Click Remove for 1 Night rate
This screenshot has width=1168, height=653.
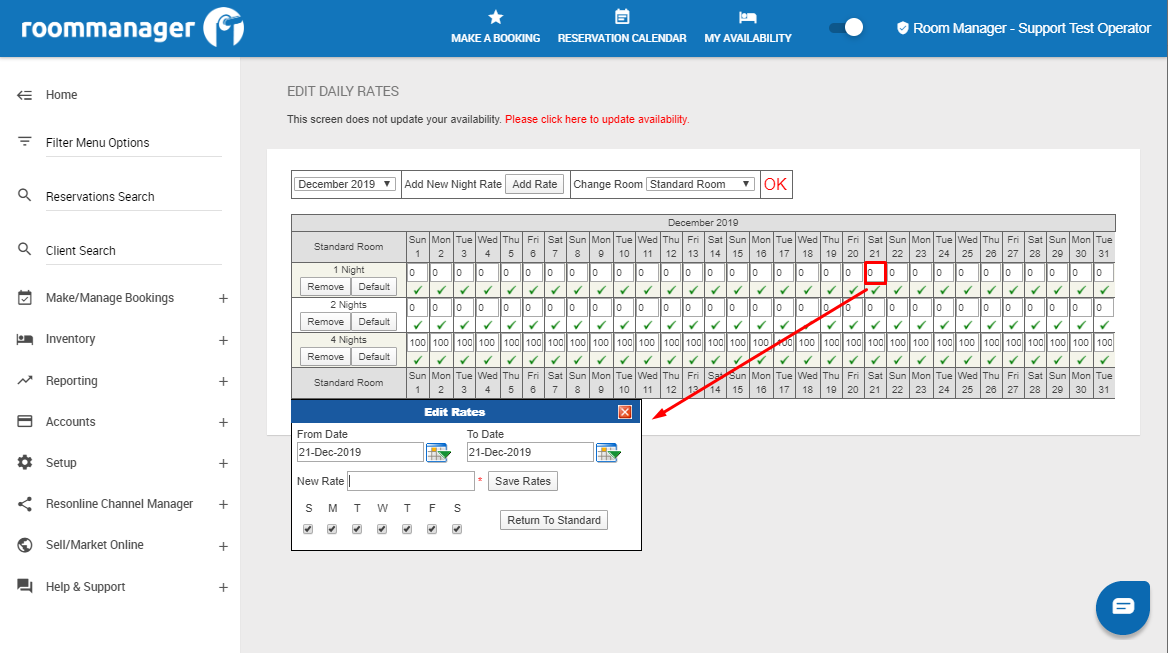point(326,287)
